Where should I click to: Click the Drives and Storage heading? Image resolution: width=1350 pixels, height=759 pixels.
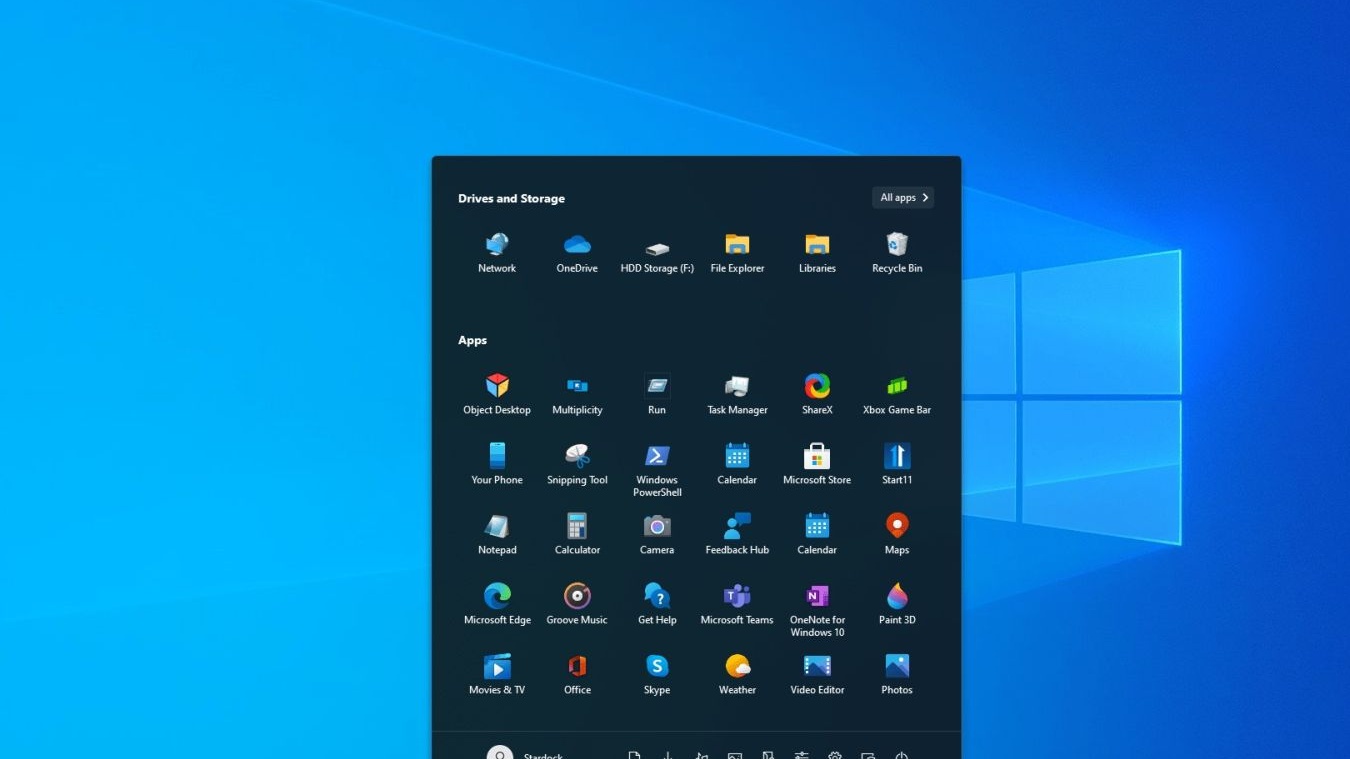click(511, 198)
